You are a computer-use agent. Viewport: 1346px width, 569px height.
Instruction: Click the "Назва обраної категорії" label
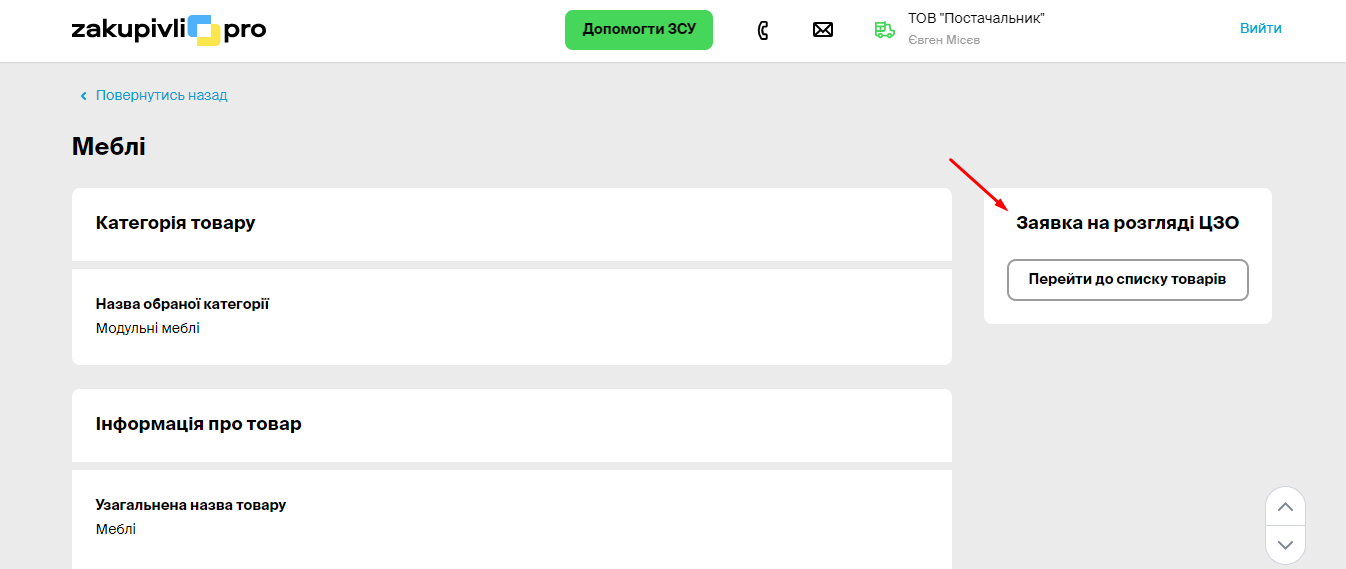[x=182, y=304]
